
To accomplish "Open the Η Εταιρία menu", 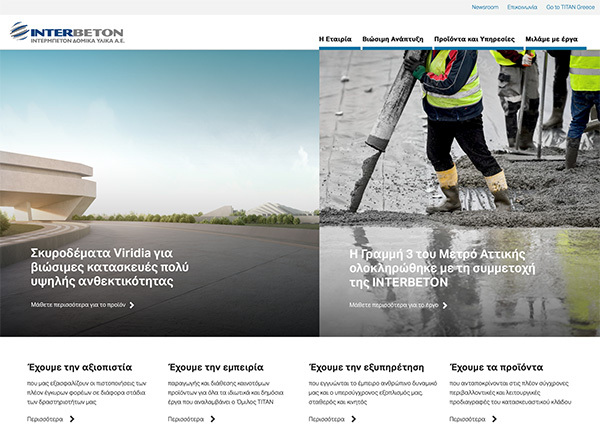I will tap(335, 39).
